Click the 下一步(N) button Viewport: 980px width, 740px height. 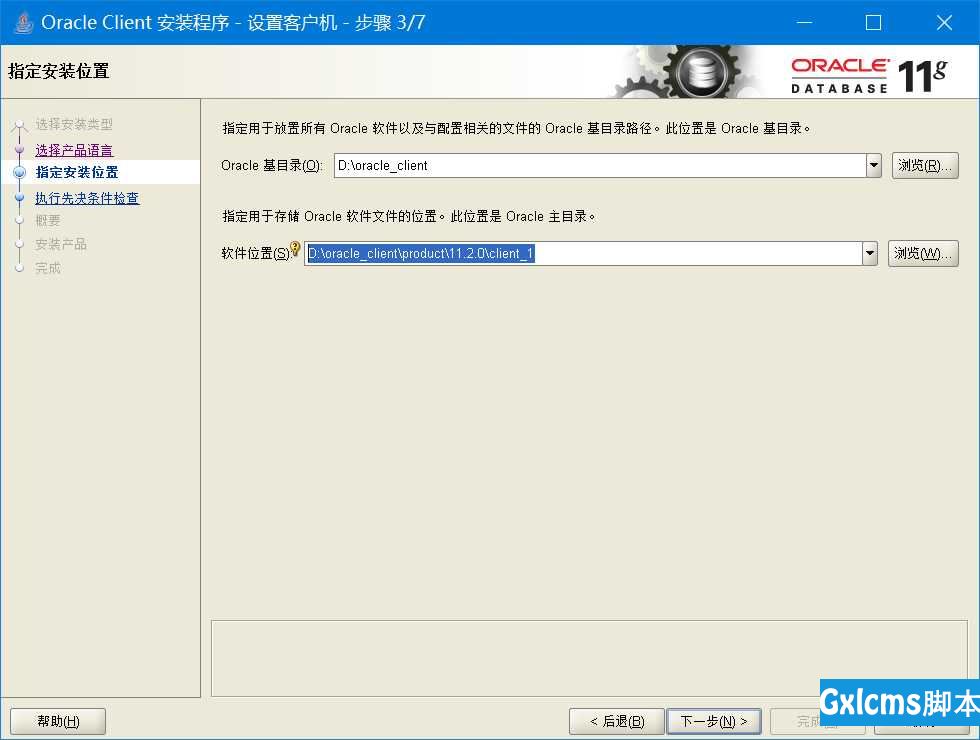click(714, 720)
